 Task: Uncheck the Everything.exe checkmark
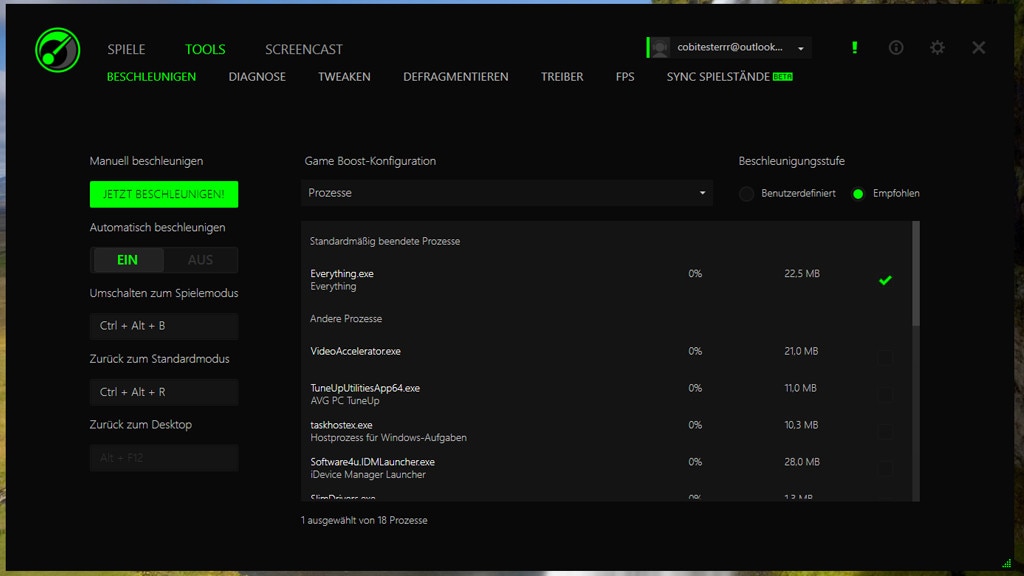coord(885,280)
